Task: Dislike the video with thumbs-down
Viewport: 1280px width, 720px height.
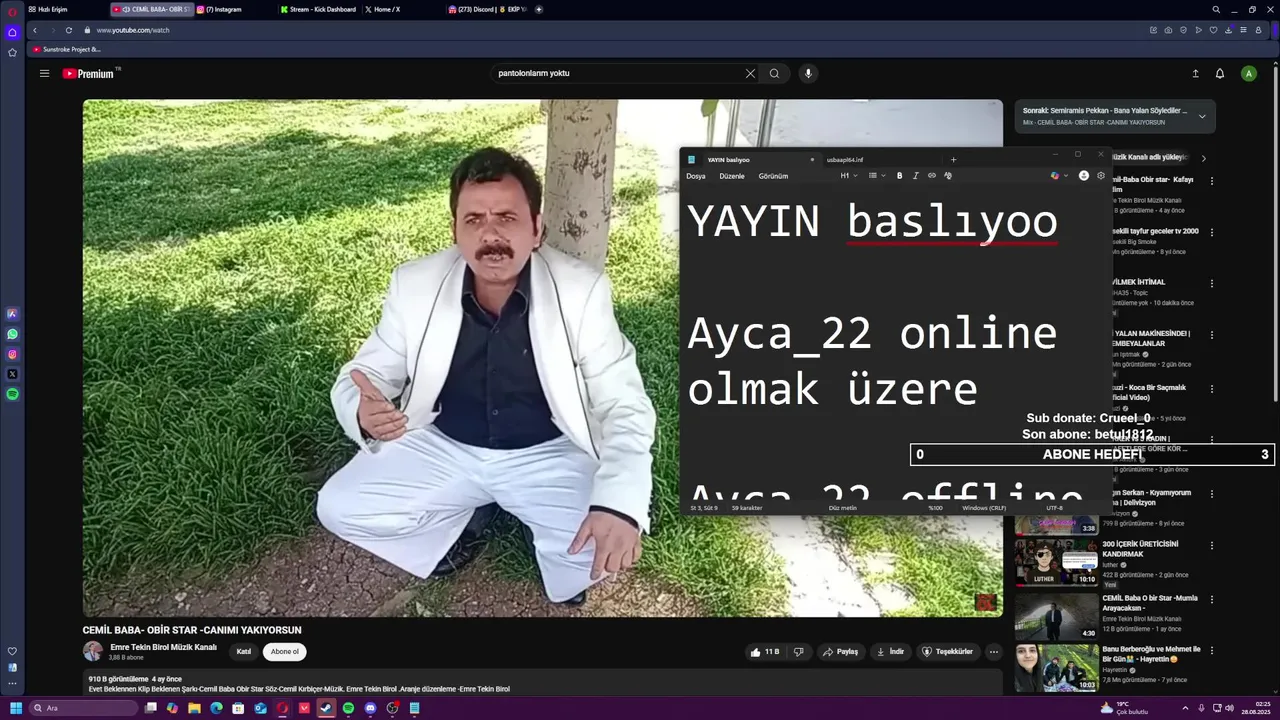Action: (x=798, y=652)
